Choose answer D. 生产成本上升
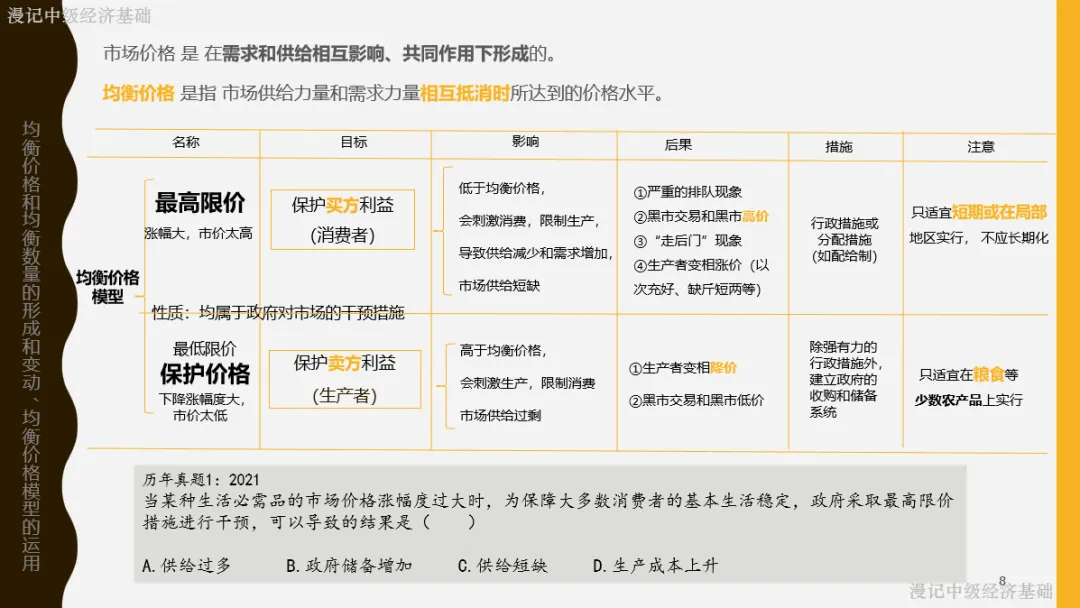1080x608 pixels. (x=655, y=566)
